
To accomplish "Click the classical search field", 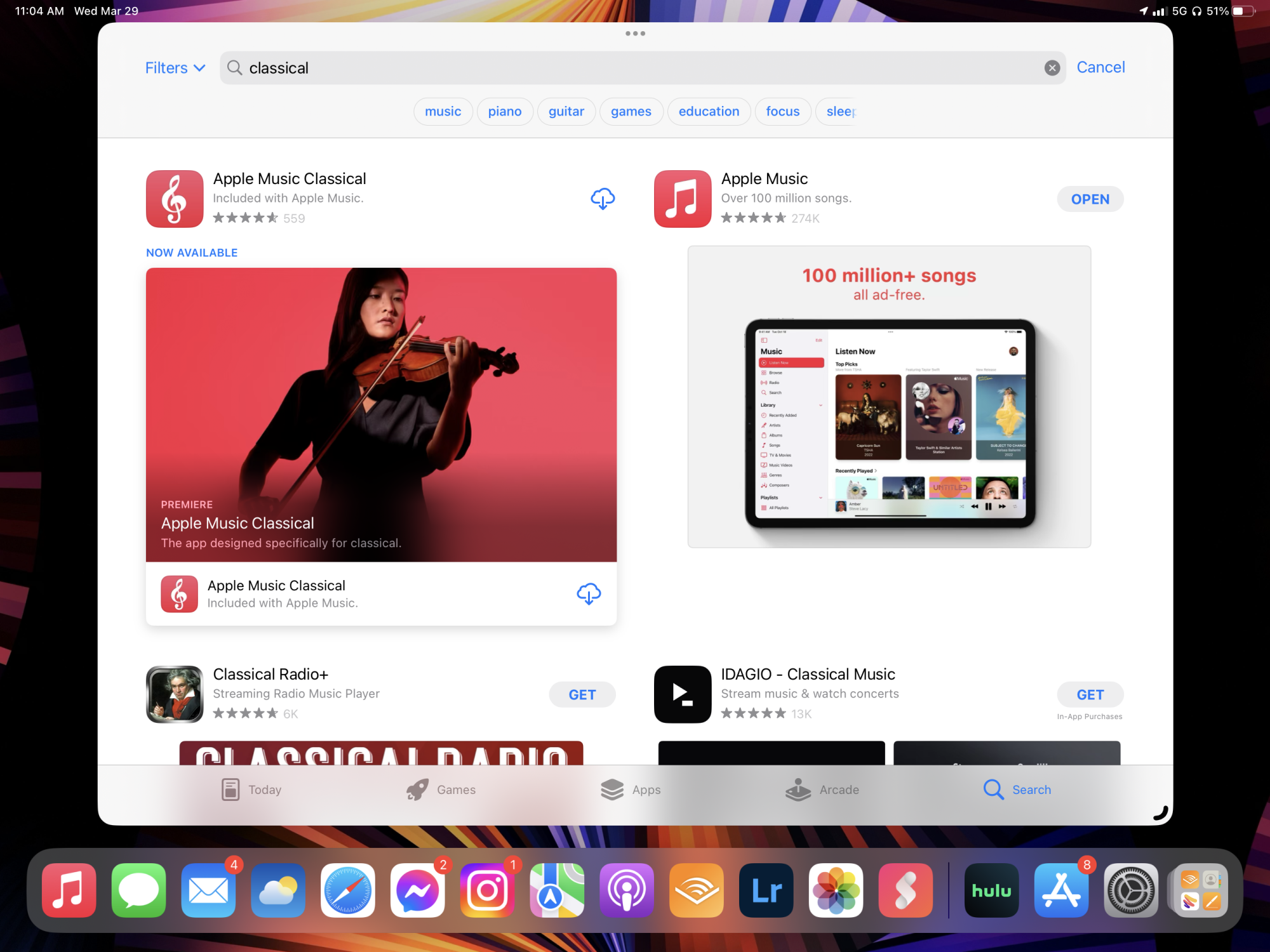I will (x=643, y=68).
